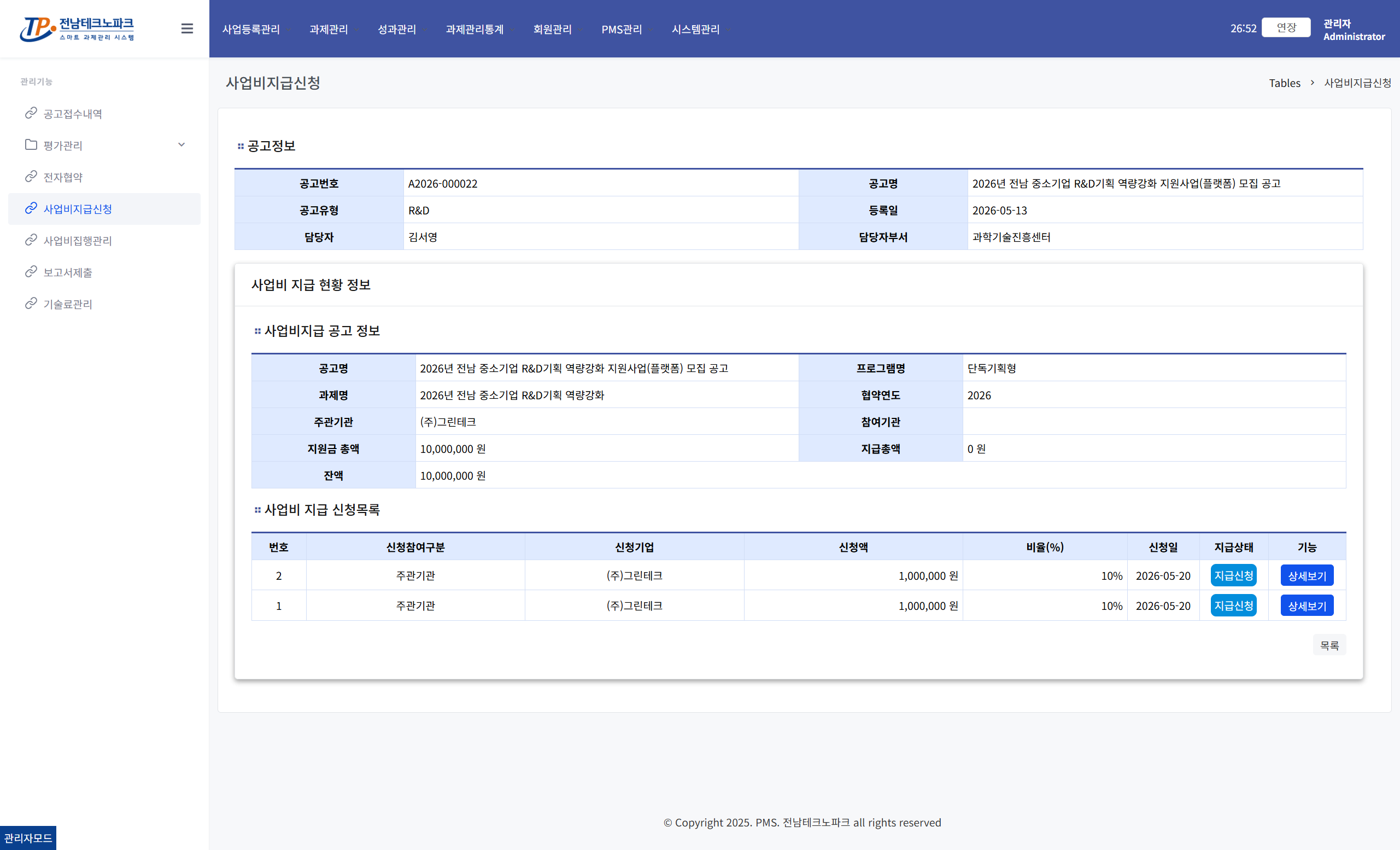
Task: Click the 신청액 column header
Action: (x=853, y=547)
